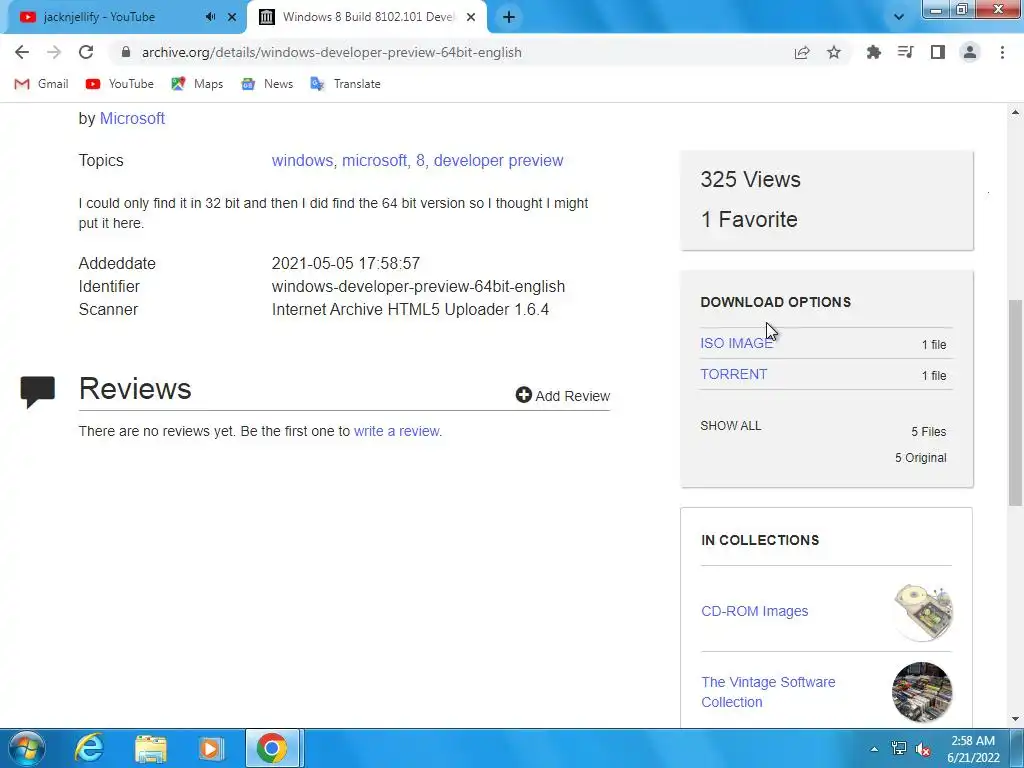Select the Windows 8 Build 8102.101 tab
The height and width of the screenshot is (768, 1024).
369,17
